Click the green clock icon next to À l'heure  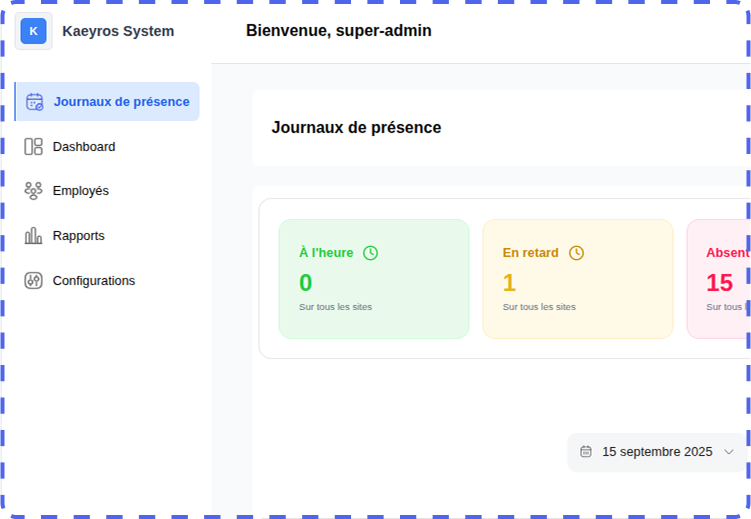click(x=370, y=253)
